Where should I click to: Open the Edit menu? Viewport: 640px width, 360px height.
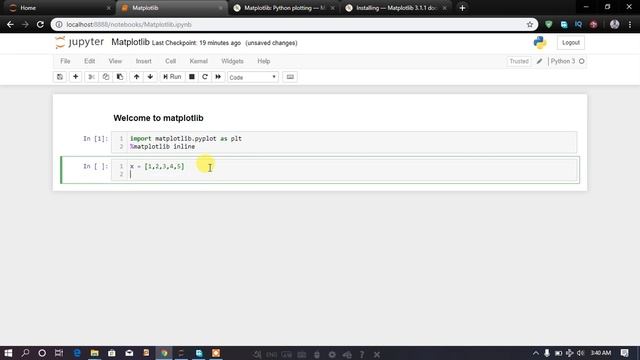(x=89, y=61)
